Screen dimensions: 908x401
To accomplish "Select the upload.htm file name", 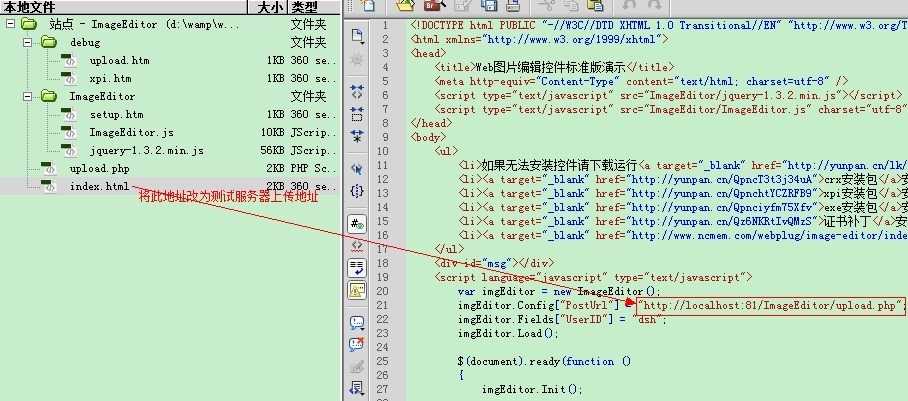I will click(119, 61).
